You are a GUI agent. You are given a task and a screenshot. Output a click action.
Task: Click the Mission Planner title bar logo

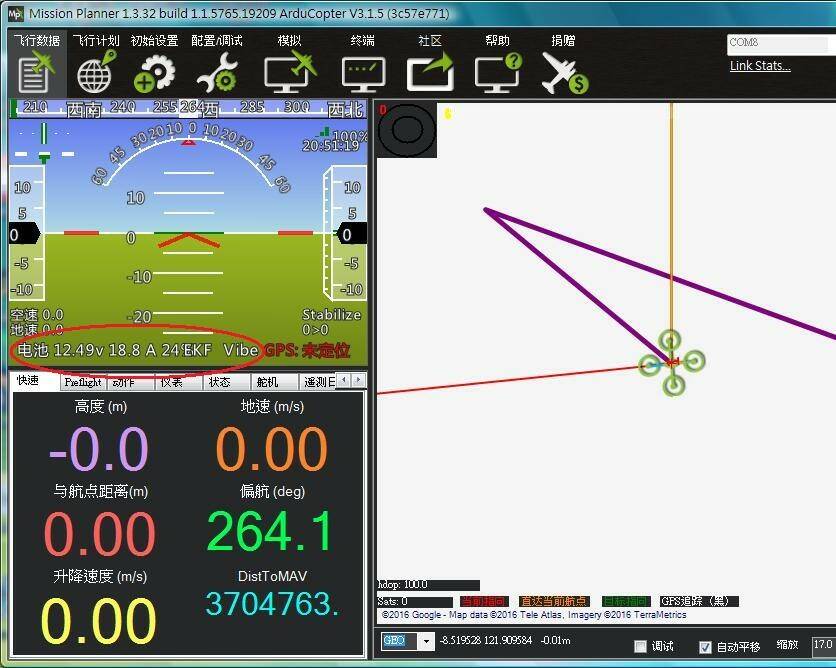point(15,13)
